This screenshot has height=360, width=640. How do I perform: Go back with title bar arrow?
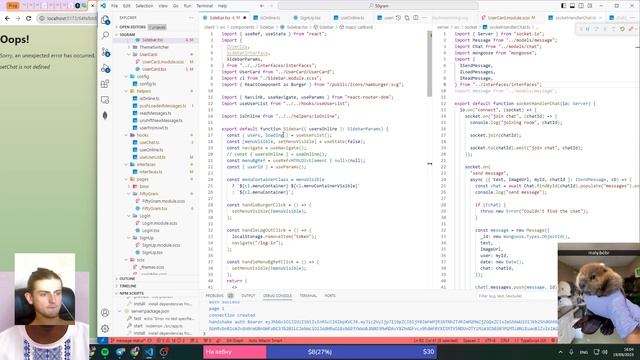click(262, 6)
